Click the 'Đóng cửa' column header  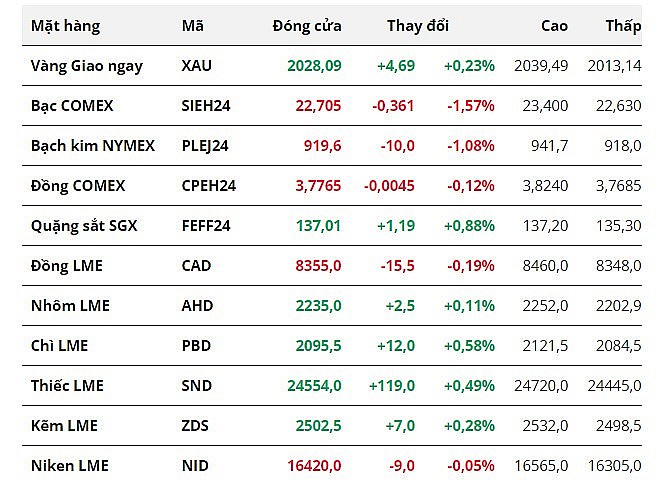click(x=306, y=26)
